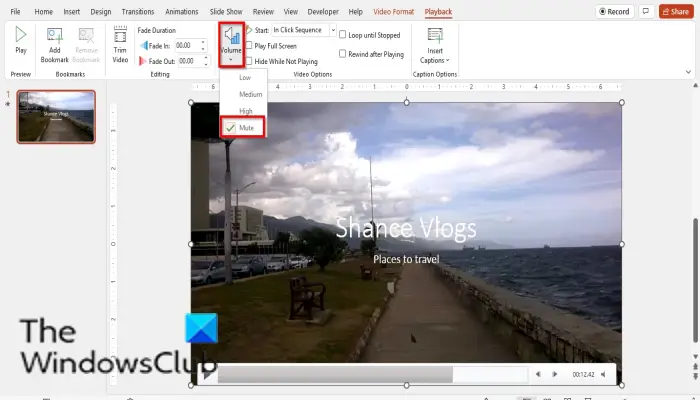The height and width of the screenshot is (400, 700).
Task: Open the Slide Show tab
Action: tap(226, 12)
